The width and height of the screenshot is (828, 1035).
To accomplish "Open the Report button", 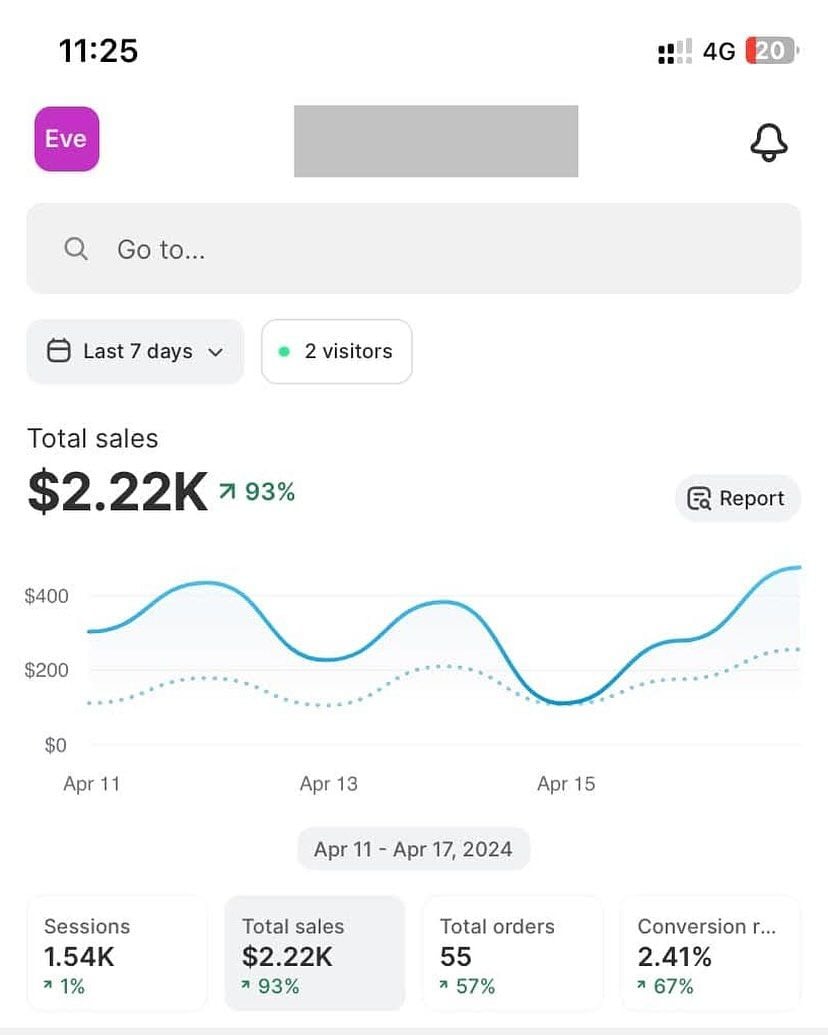I will pyautogui.click(x=737, y=498).
